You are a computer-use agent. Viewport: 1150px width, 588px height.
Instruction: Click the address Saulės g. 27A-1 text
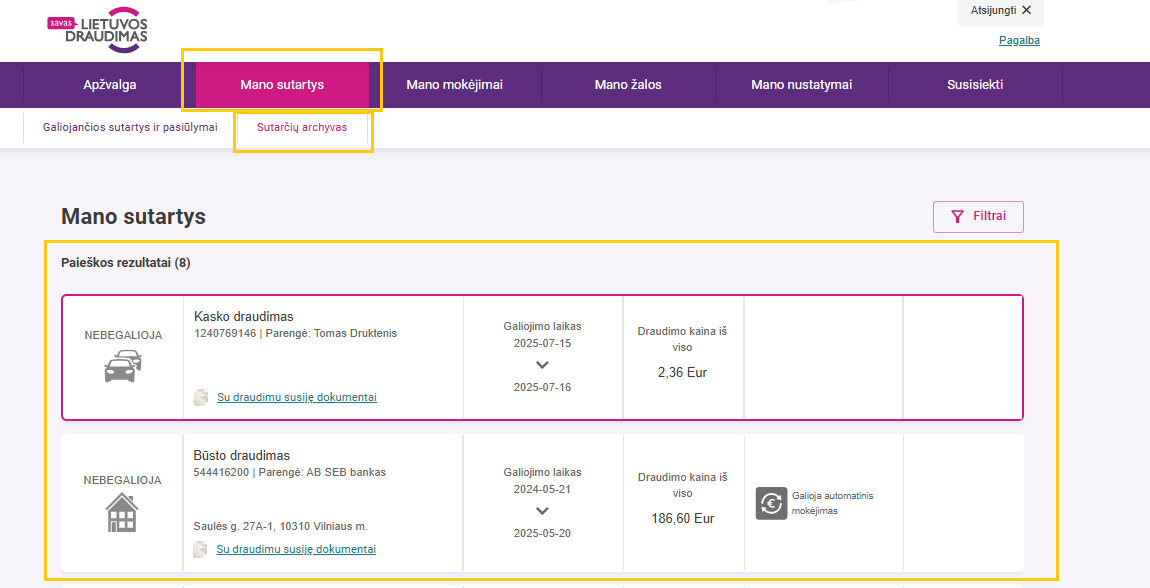point(281,526)
